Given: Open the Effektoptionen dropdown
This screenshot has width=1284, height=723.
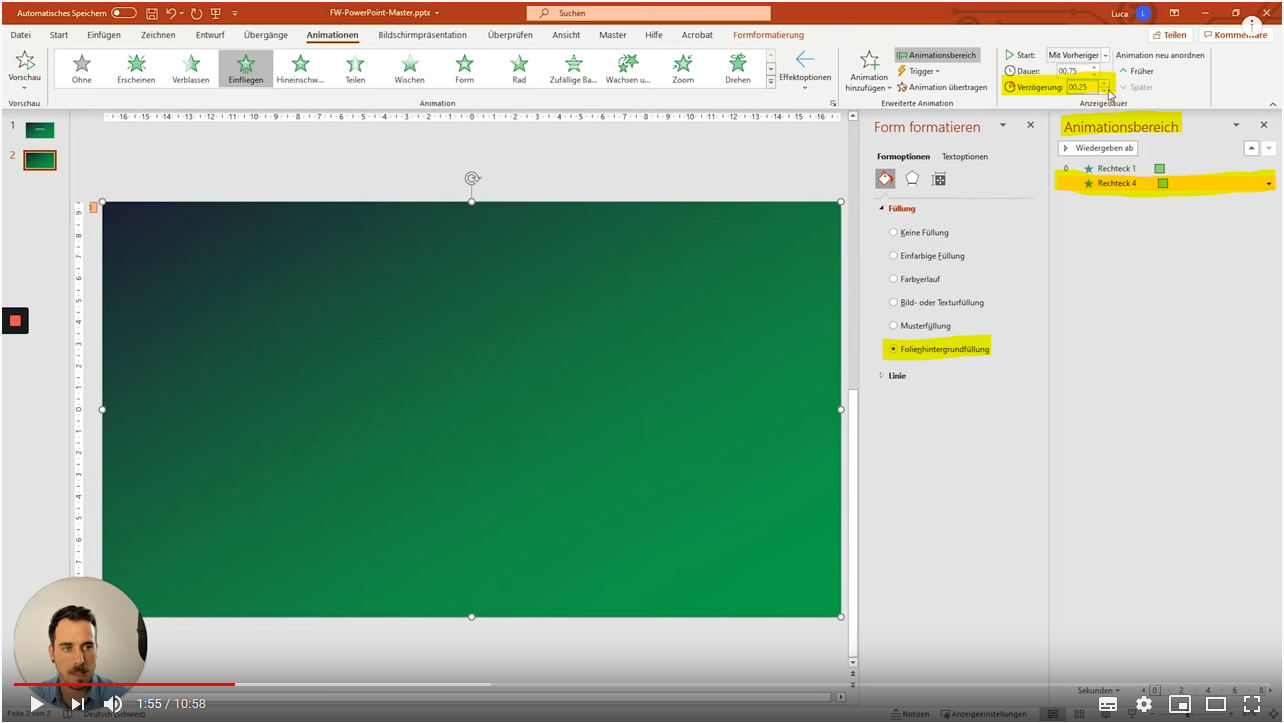Looking at the screenshot, I should click(805, 70).
